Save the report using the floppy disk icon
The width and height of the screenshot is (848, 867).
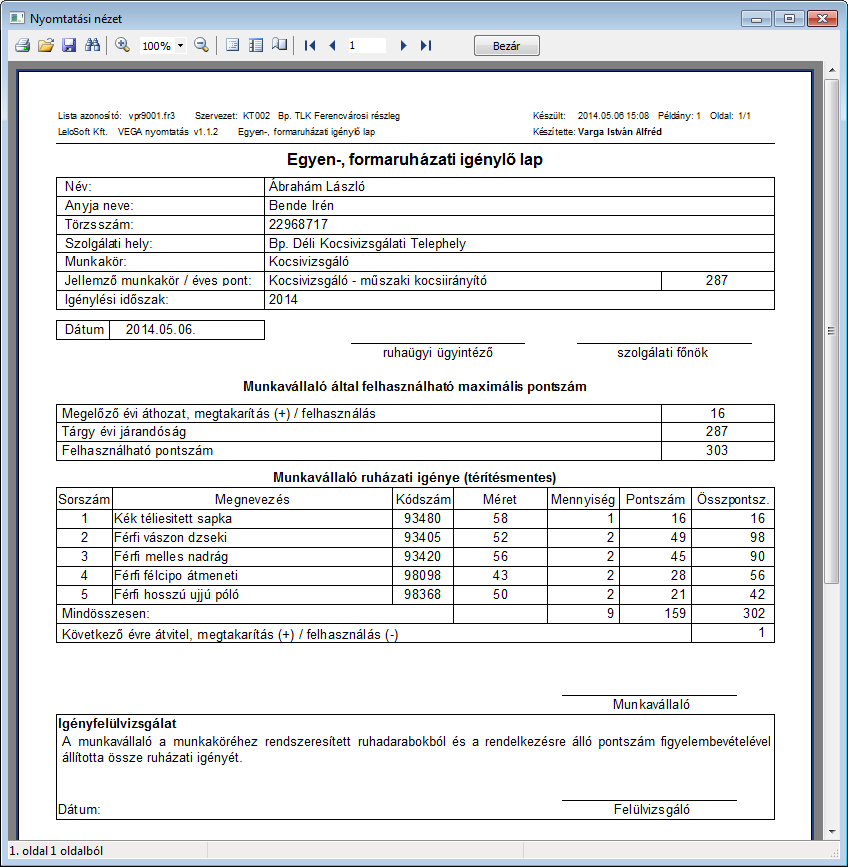[x=69, y=45]
